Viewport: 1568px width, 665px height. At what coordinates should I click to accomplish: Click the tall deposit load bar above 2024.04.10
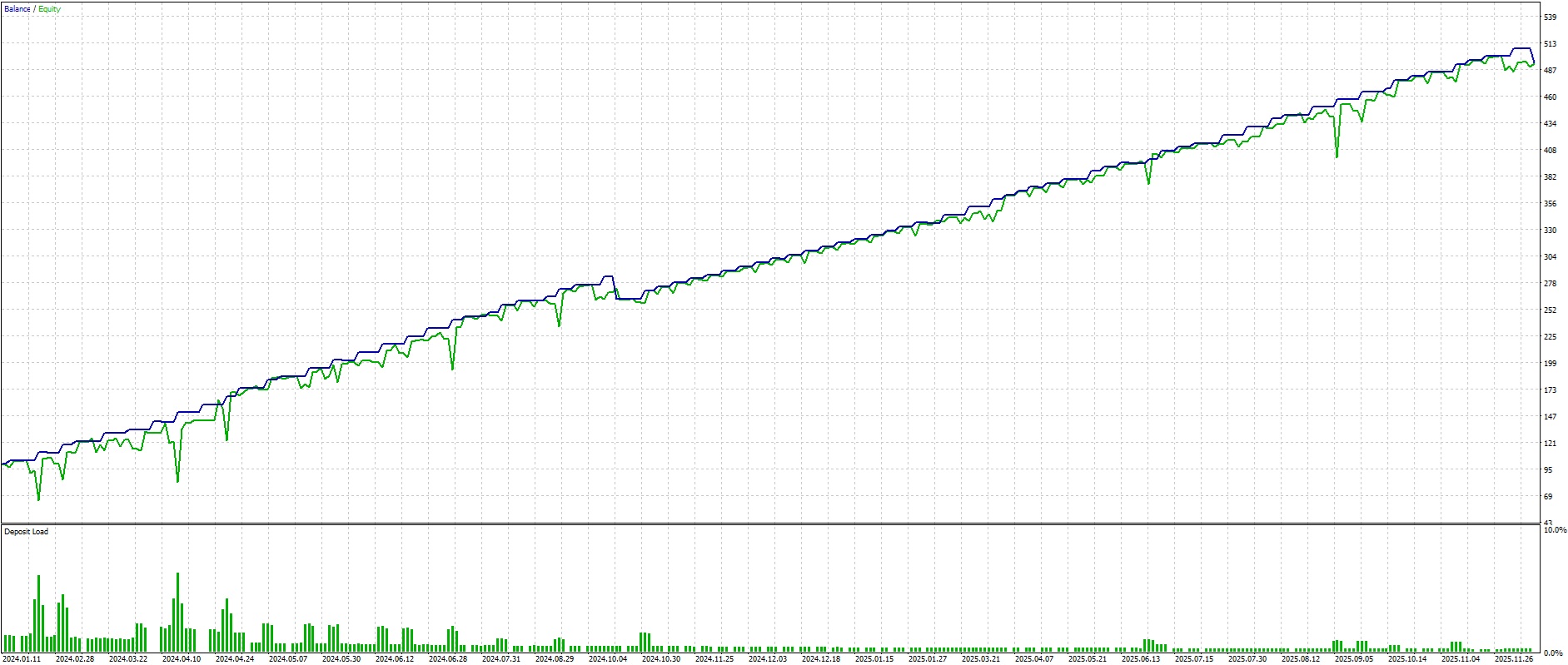pyautogui.click(x=177, y=612)
